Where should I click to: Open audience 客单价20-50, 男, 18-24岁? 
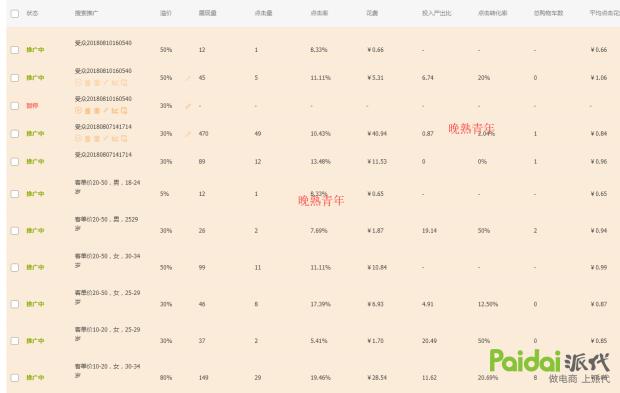point(108,187)
